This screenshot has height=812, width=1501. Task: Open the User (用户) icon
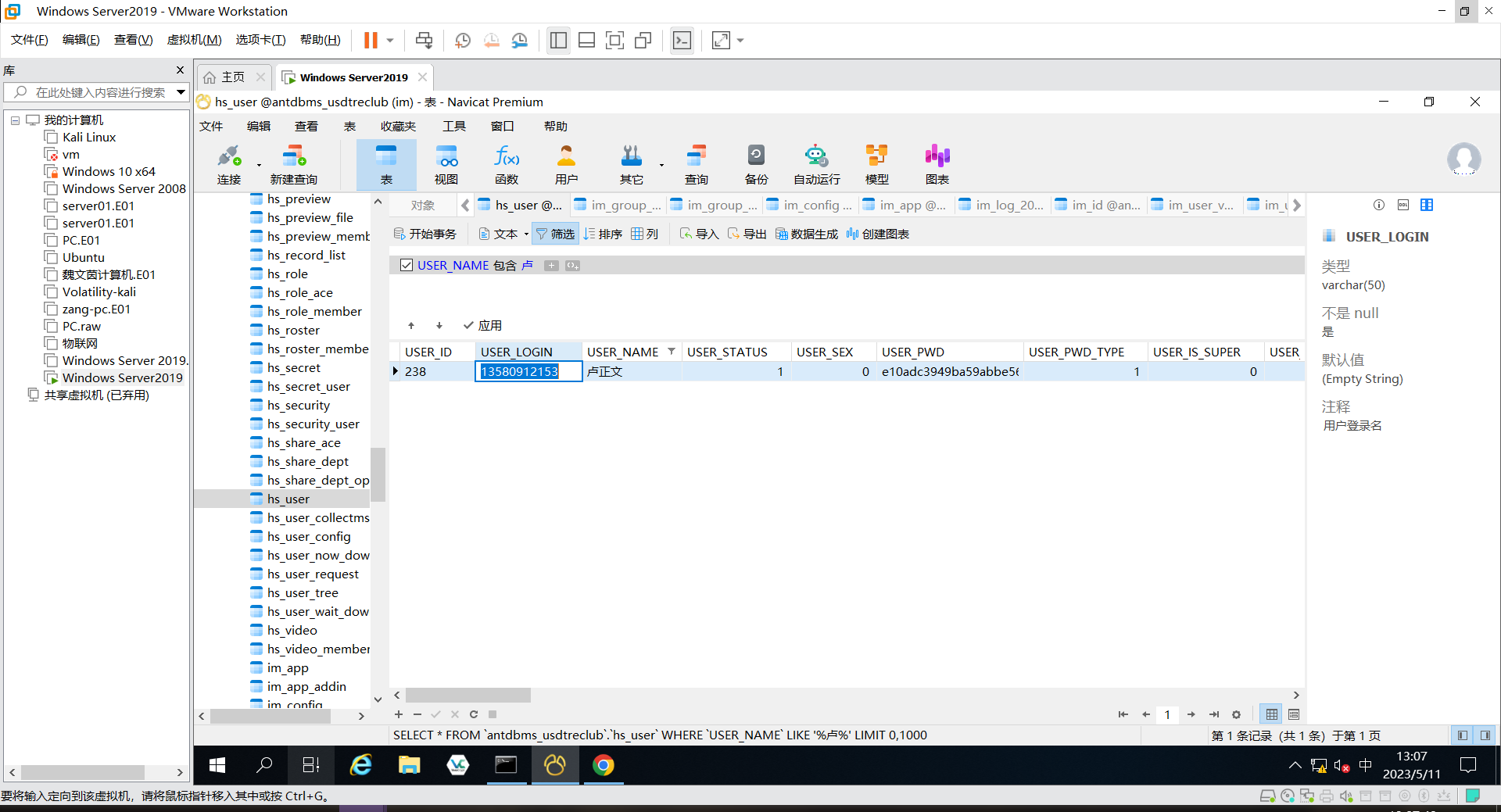(567, 164)
